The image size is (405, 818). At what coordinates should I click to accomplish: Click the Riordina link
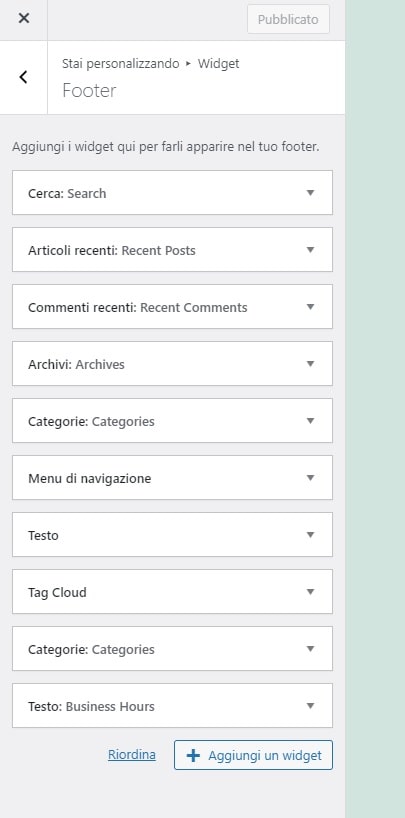[132, 755]
